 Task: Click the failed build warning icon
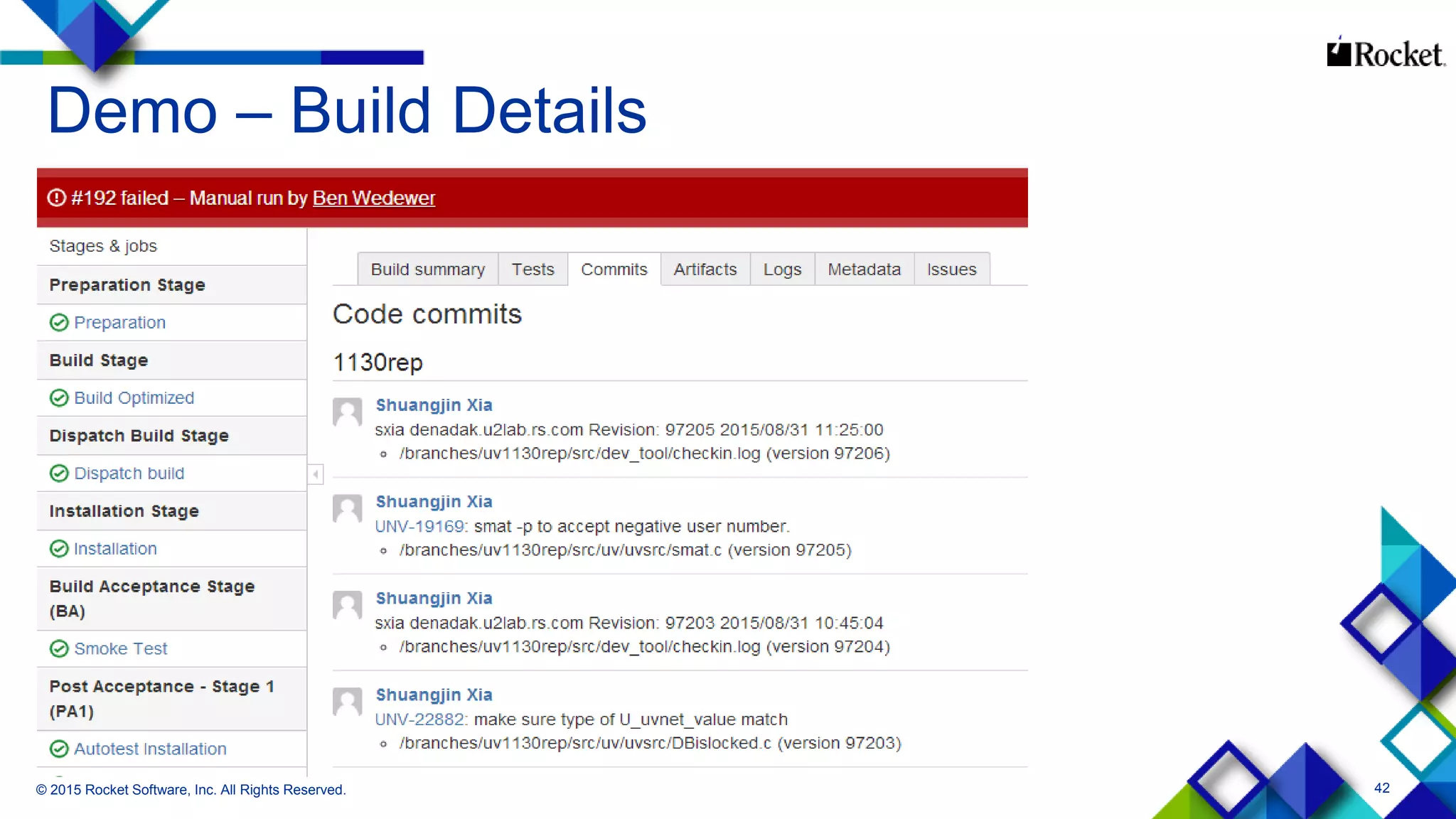click(x=56, y=198)
